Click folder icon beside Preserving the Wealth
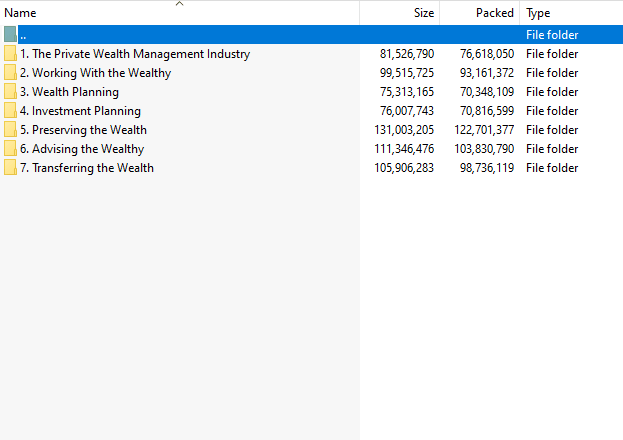The image size is (623, 440). (x=10, y=130)
